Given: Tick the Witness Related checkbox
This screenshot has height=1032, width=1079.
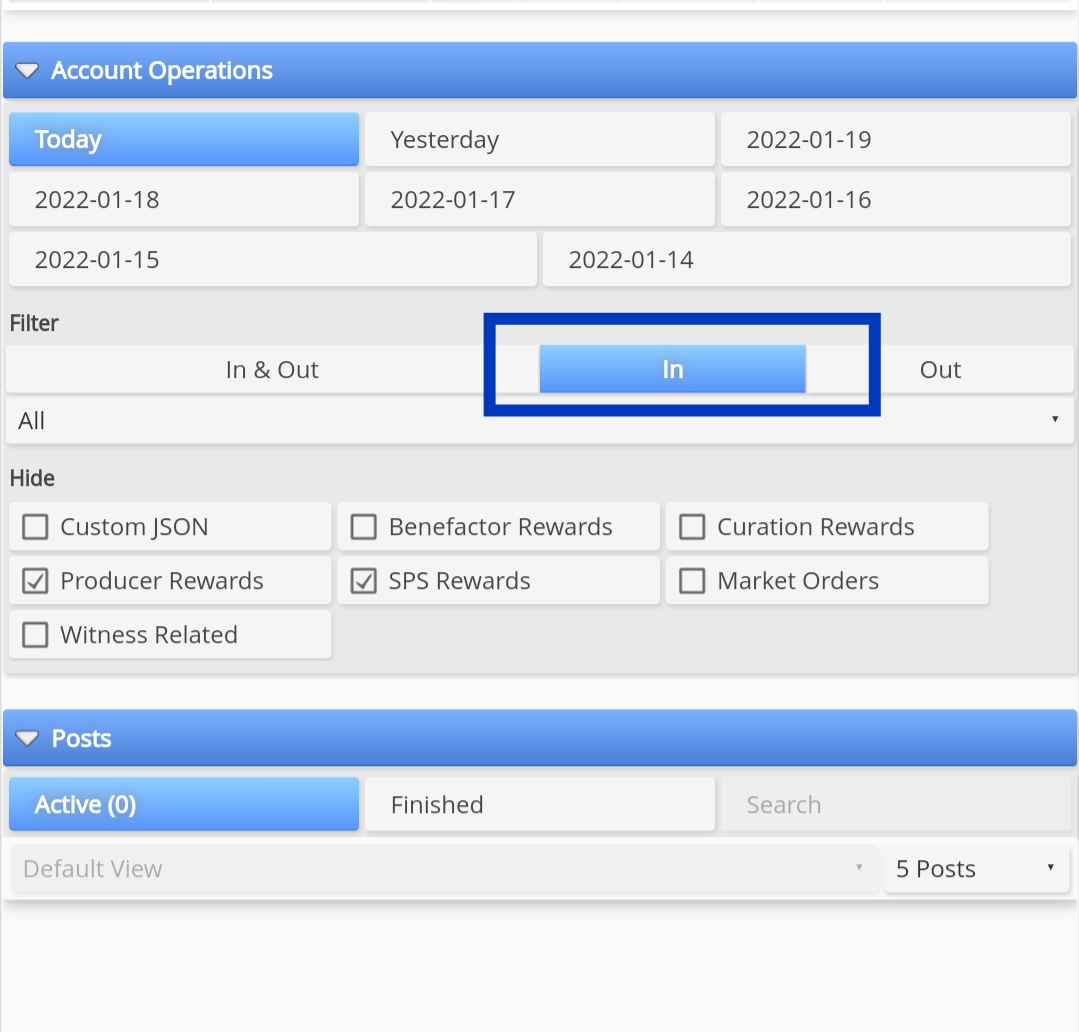Looking at the screenshot, I should 35,634.
